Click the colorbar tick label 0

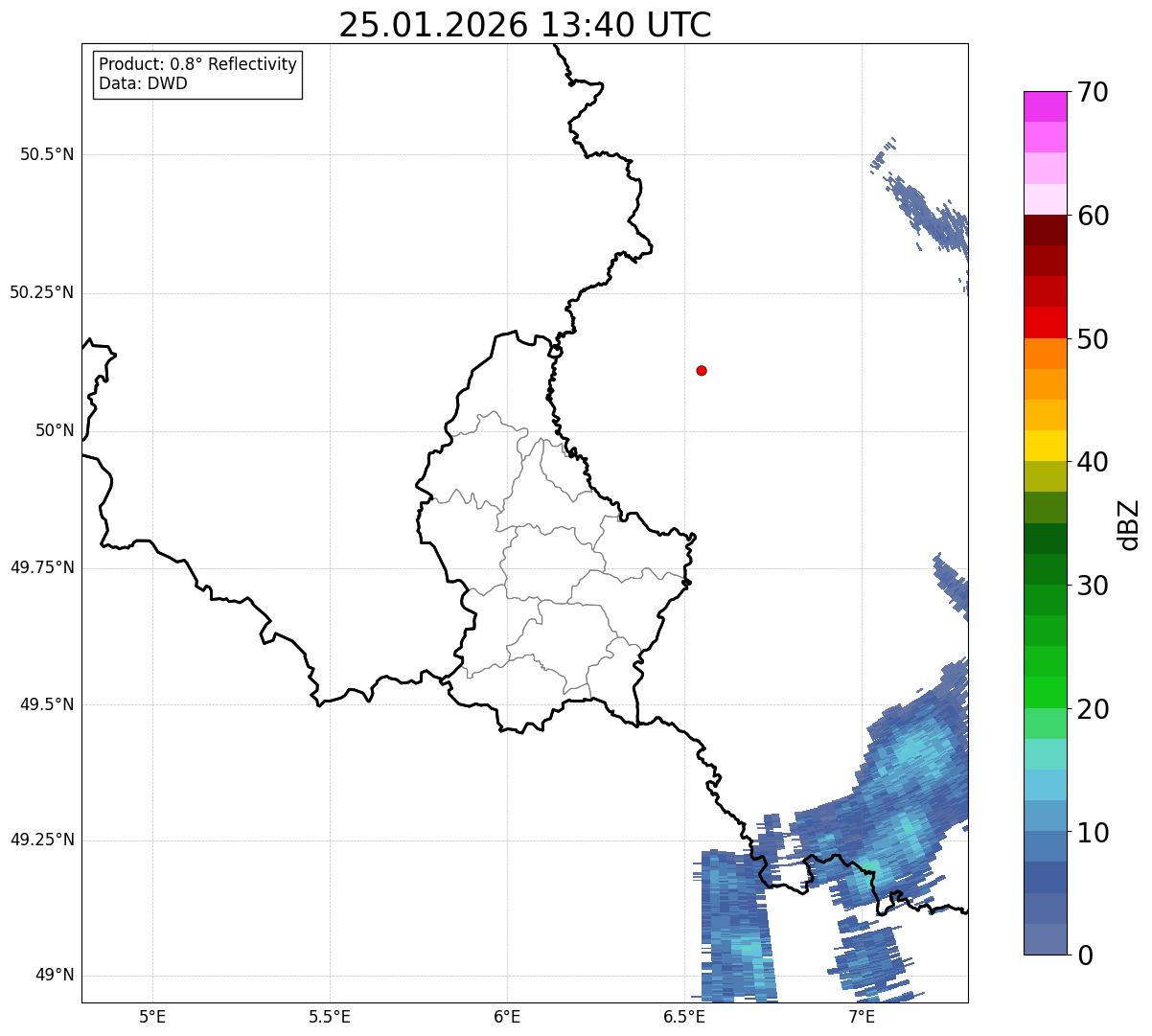tap(1083, 955)
